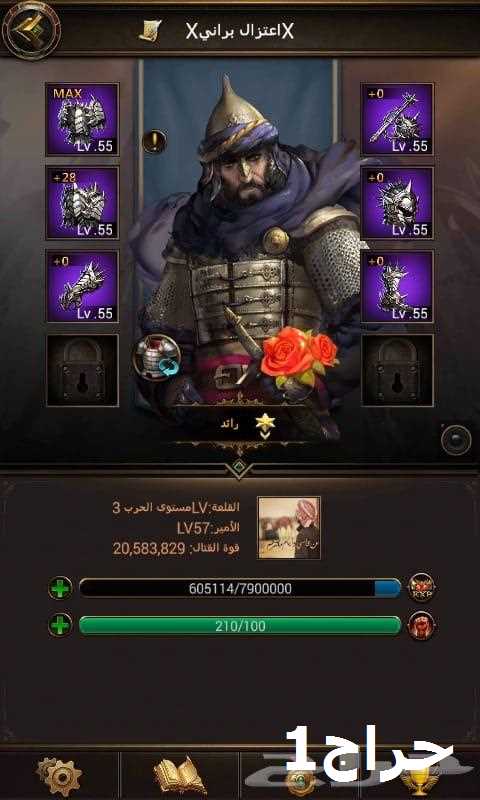Toggle the round button beside hero portrait
This screenshot has width=480, height=800.
point(456,440)
